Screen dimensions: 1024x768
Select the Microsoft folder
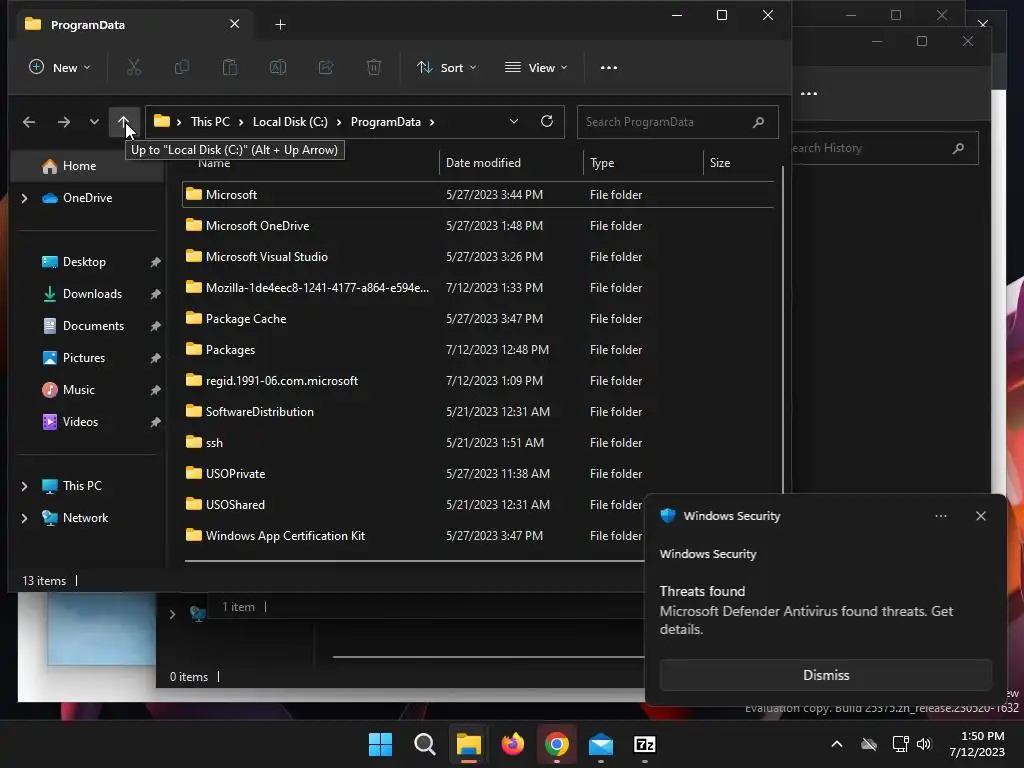click(478, 195)
